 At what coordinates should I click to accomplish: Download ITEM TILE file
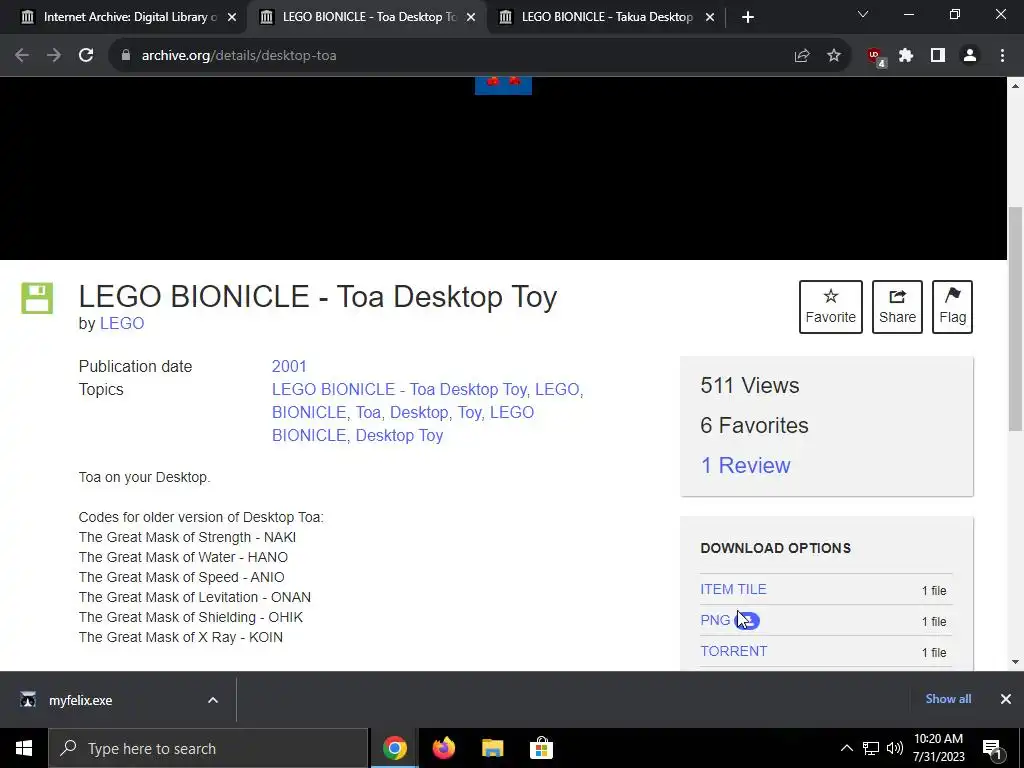click(x=733, y=589)
